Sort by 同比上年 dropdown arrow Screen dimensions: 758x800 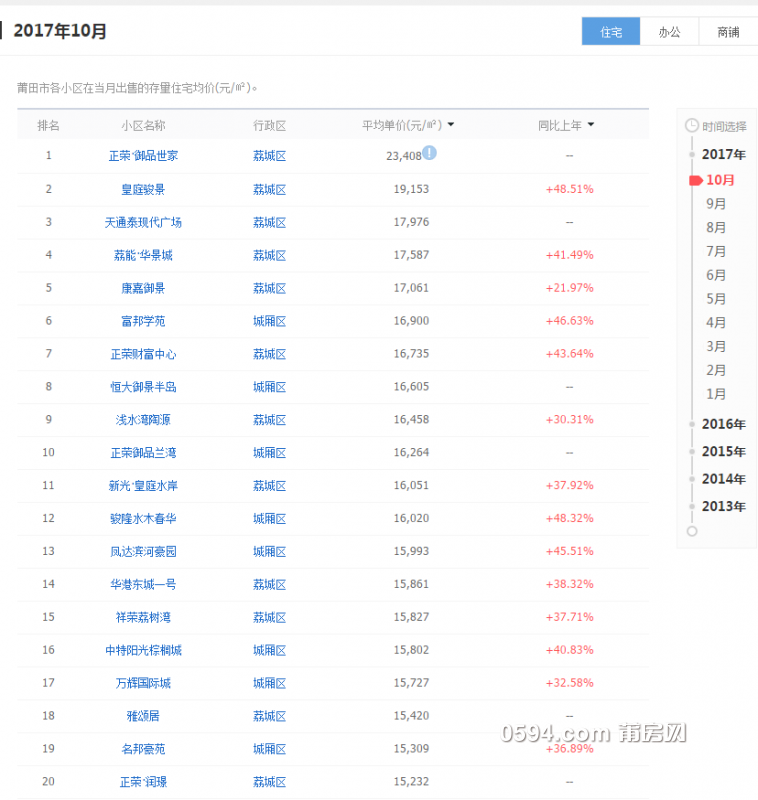tap(591, 124)
